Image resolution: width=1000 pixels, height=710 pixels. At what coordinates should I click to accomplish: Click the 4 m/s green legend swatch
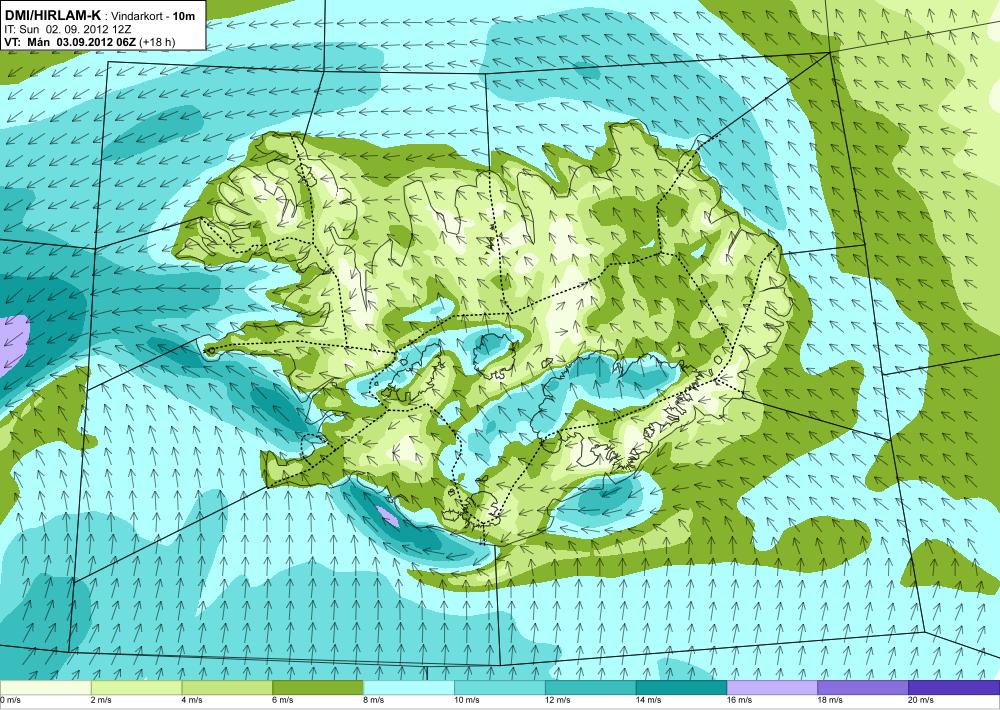227,688
